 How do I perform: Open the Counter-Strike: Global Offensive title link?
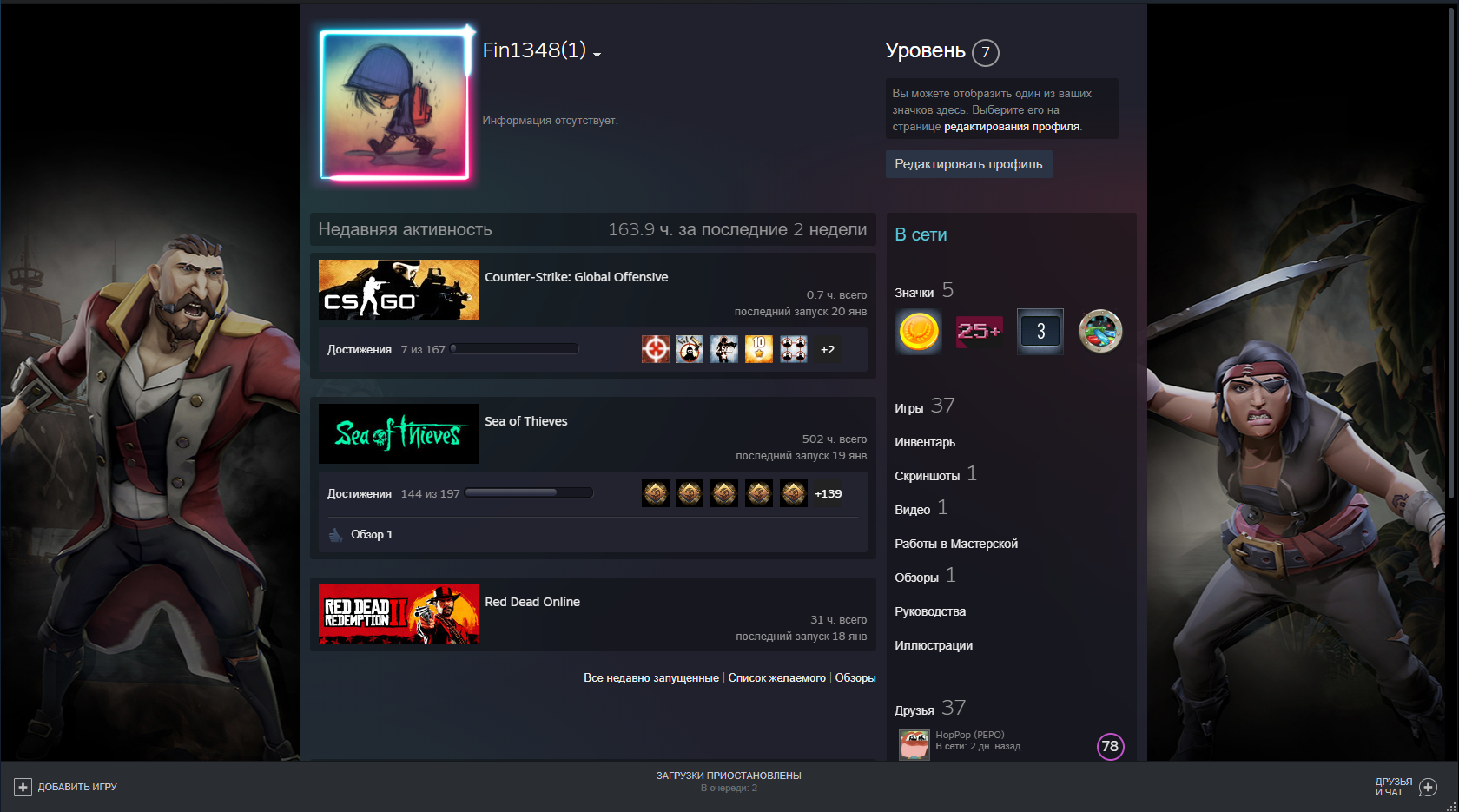(x=576, y=277)
